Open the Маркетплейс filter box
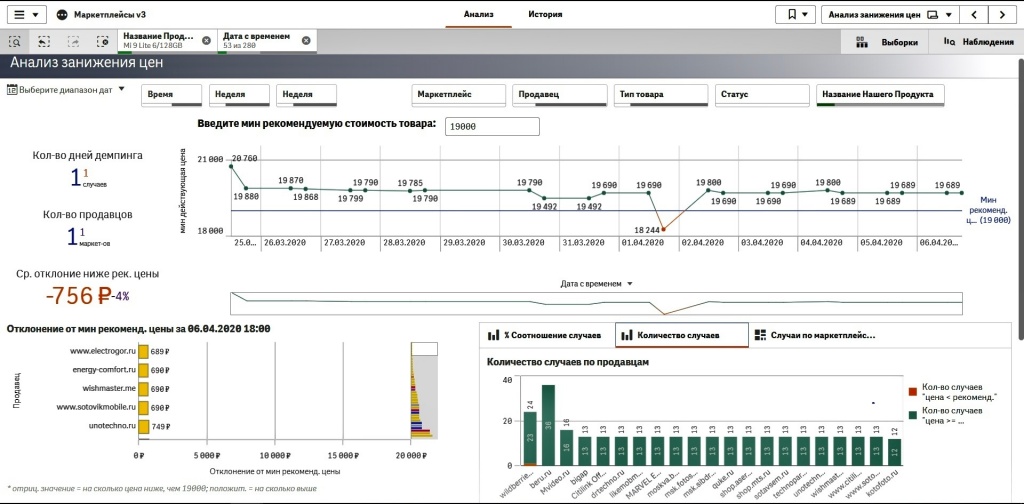The width and height of the screenshot is (1024, 504). [x=459, y=95]
